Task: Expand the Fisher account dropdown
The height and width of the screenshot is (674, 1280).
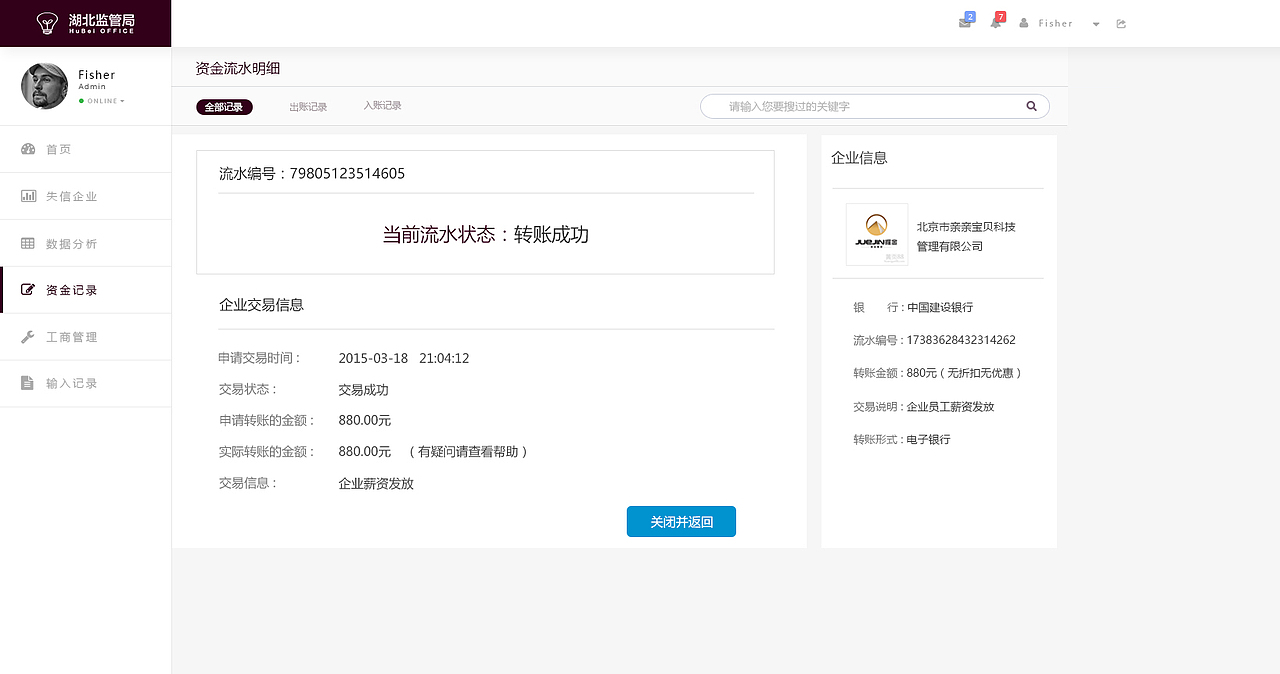Action: (x=1095, y=23)
